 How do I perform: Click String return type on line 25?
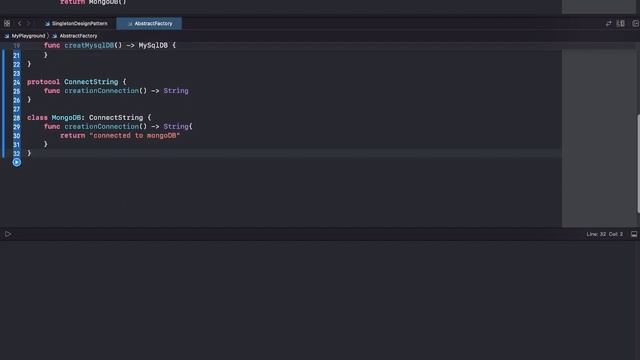(x=176, y=91)
